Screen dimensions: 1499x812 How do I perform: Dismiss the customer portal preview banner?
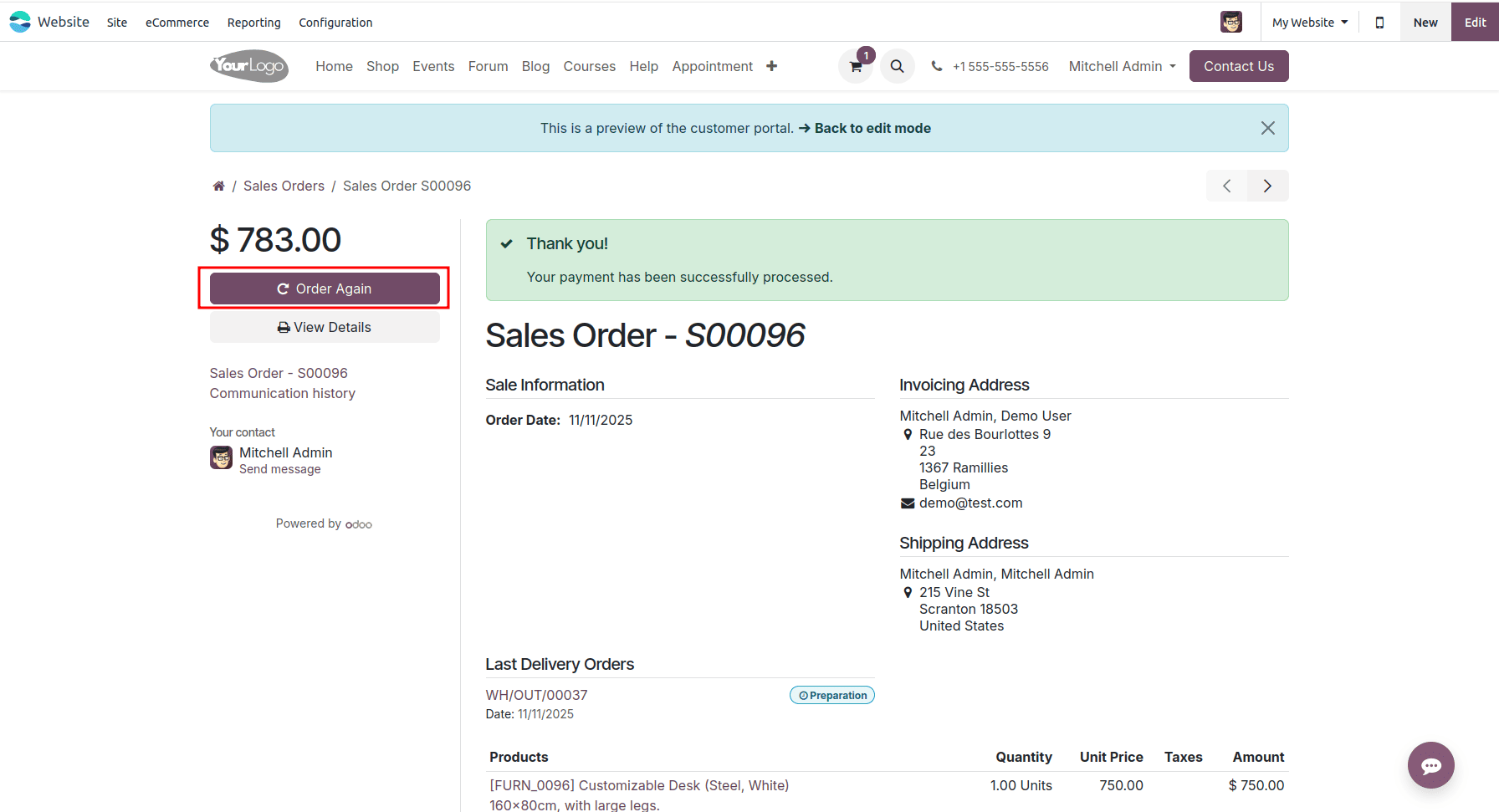pos(1267,128)
